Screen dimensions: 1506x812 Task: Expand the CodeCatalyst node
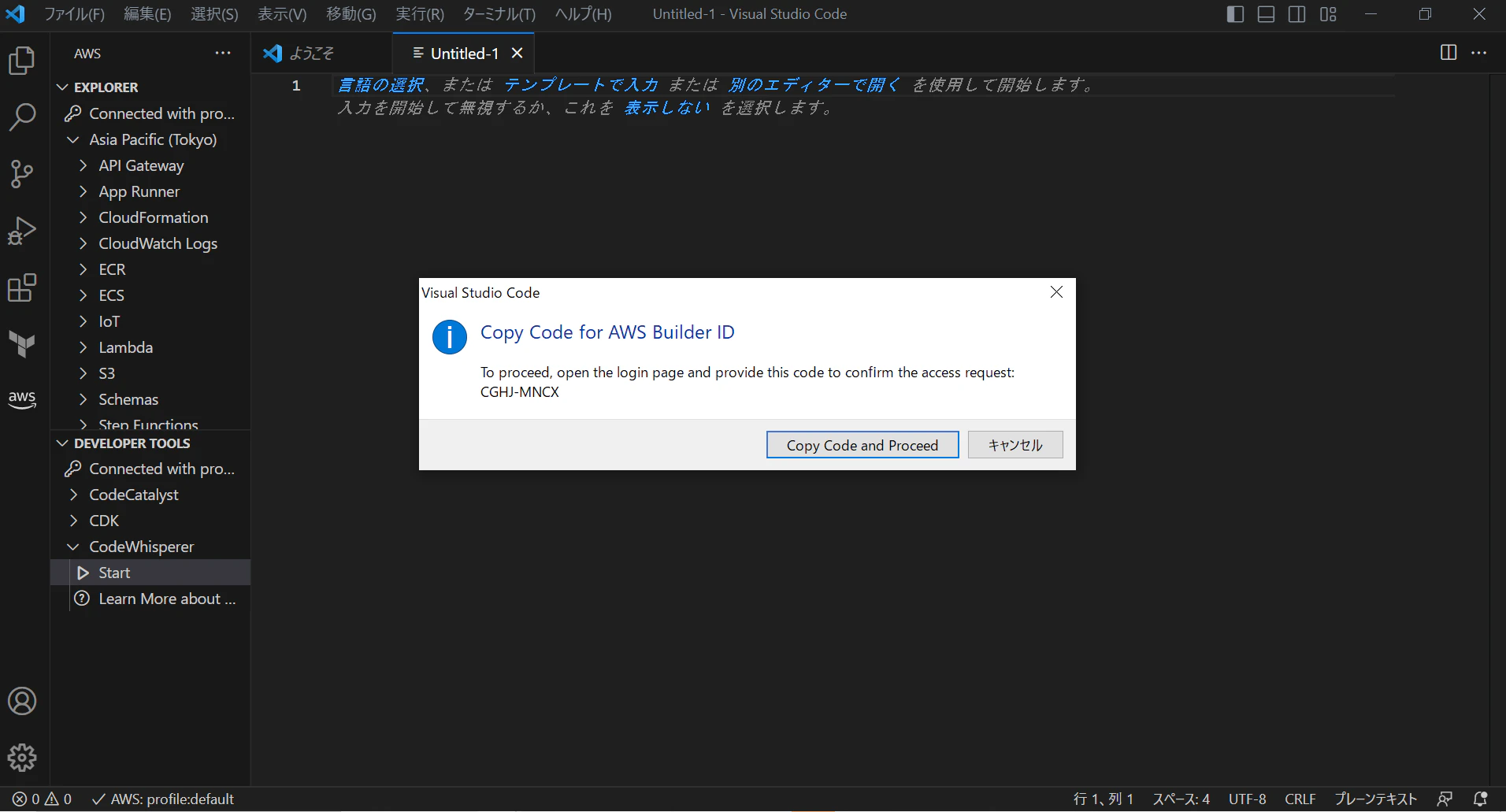click(x=73, y=495)
